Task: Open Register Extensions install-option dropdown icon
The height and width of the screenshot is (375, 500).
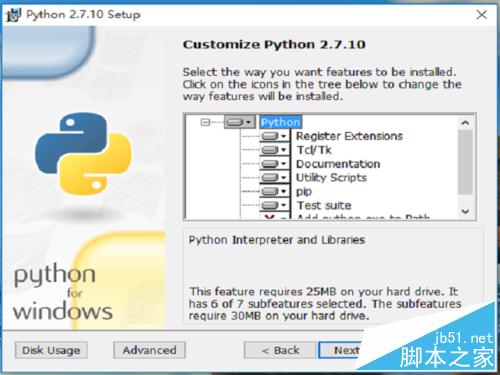Action: click(274, 136)
